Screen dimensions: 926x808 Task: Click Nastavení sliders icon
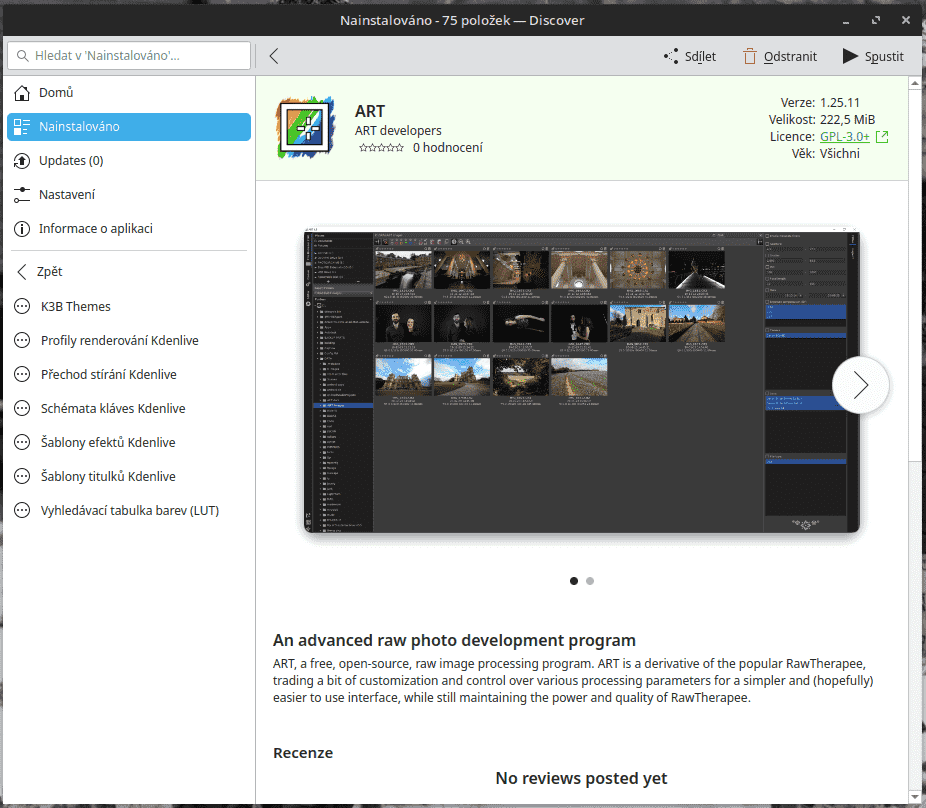click(x=22, y=194)
